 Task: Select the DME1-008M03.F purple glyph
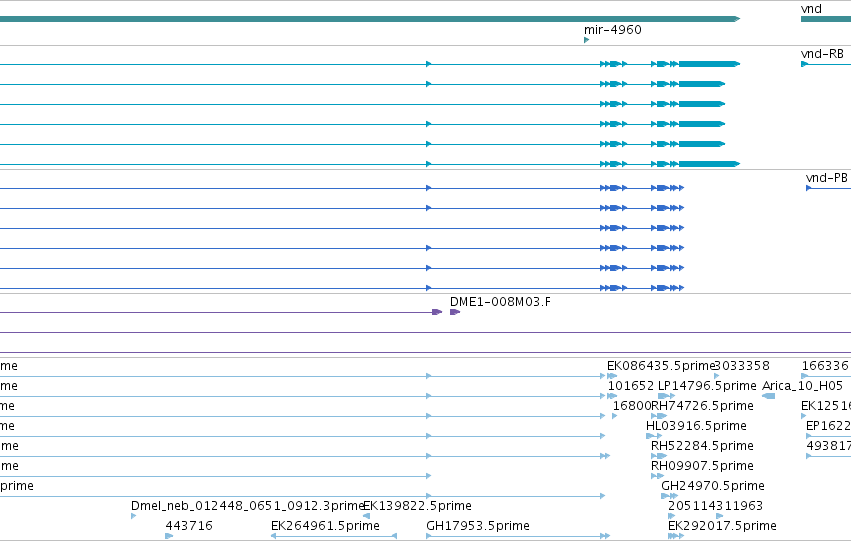[455, 312]
